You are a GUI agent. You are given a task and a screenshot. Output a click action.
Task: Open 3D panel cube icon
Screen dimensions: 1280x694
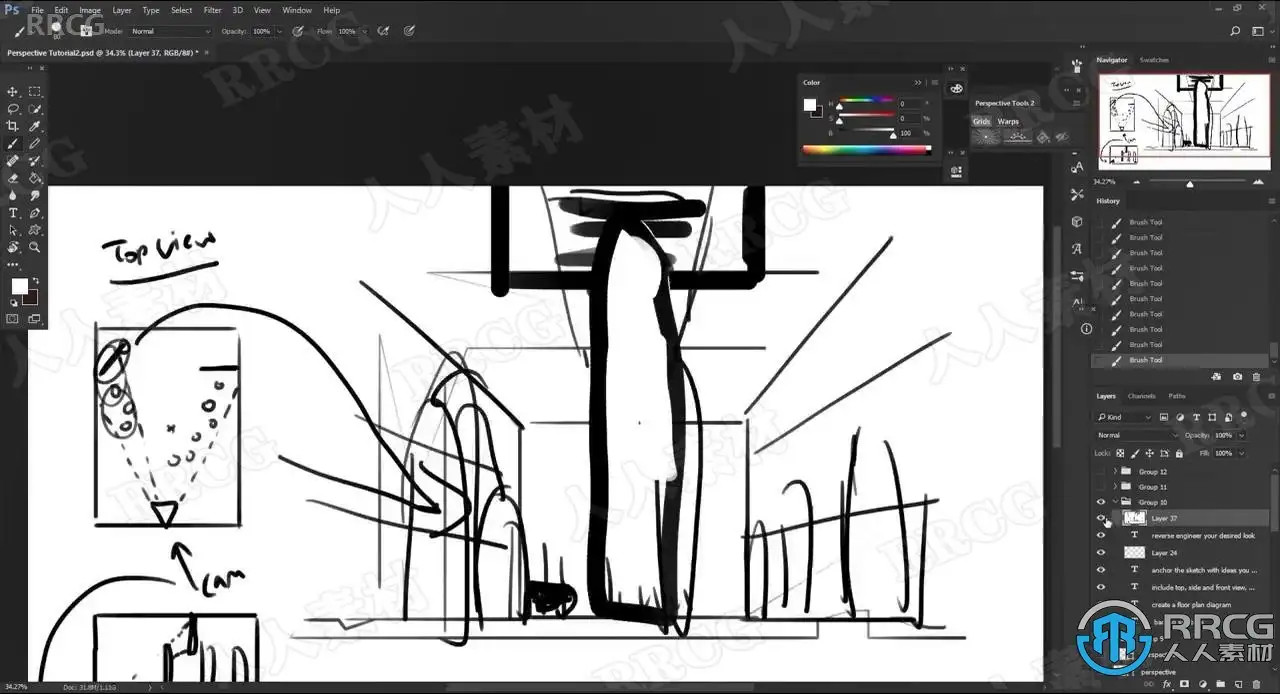coord(1077,222)
